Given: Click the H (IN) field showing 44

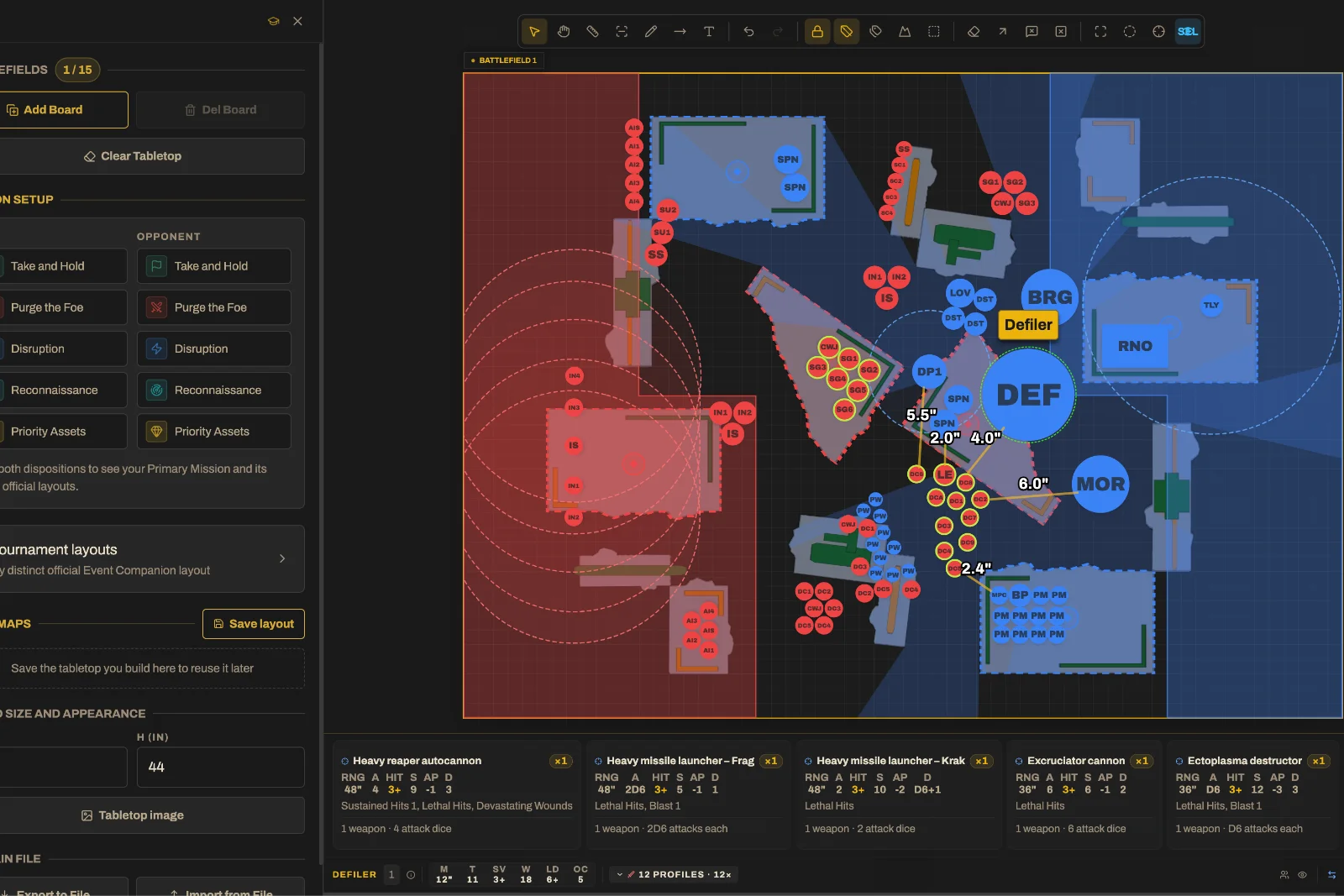Looking at the screenshot, I should click(221, 768).
